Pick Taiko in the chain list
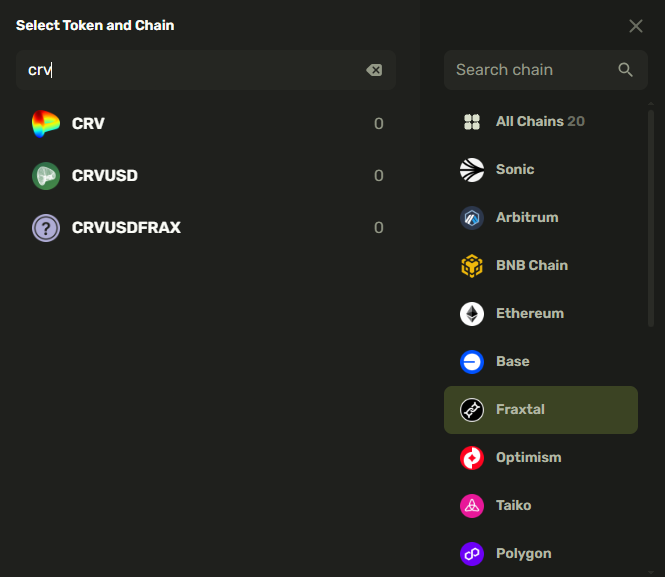Image resolution: width=665 pixels, height=577 pixels. (513, 505)
